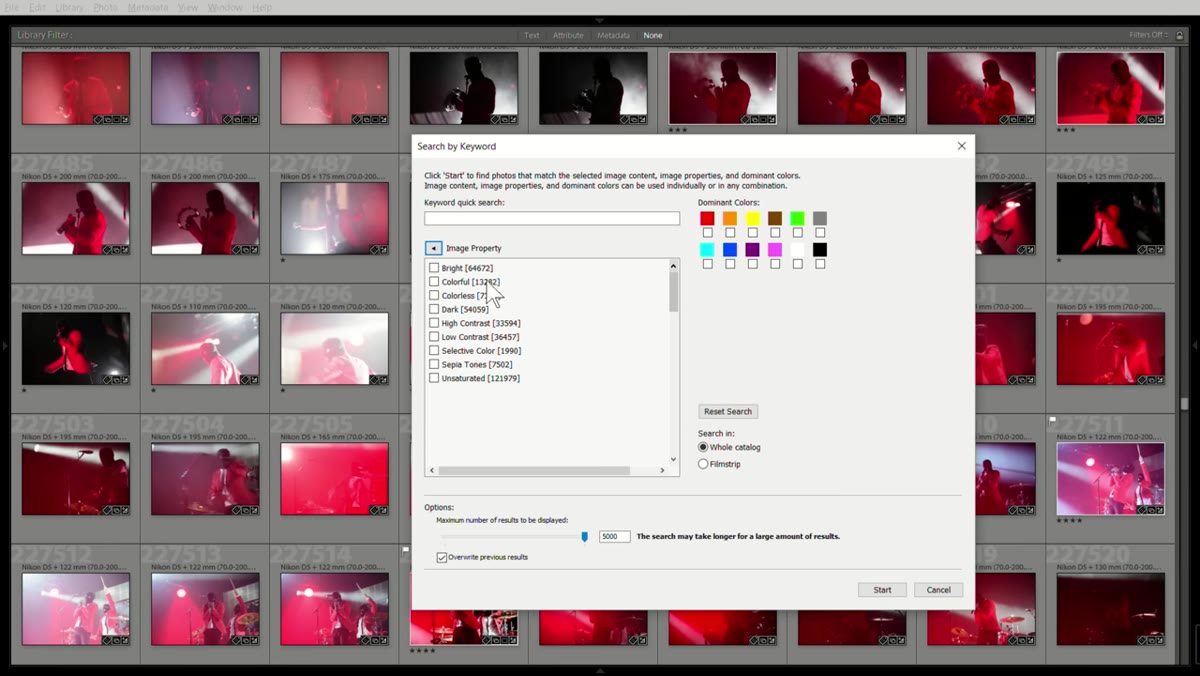
Task: Select thumbnail under number 227485 in grid
Action: coord(76,218)
